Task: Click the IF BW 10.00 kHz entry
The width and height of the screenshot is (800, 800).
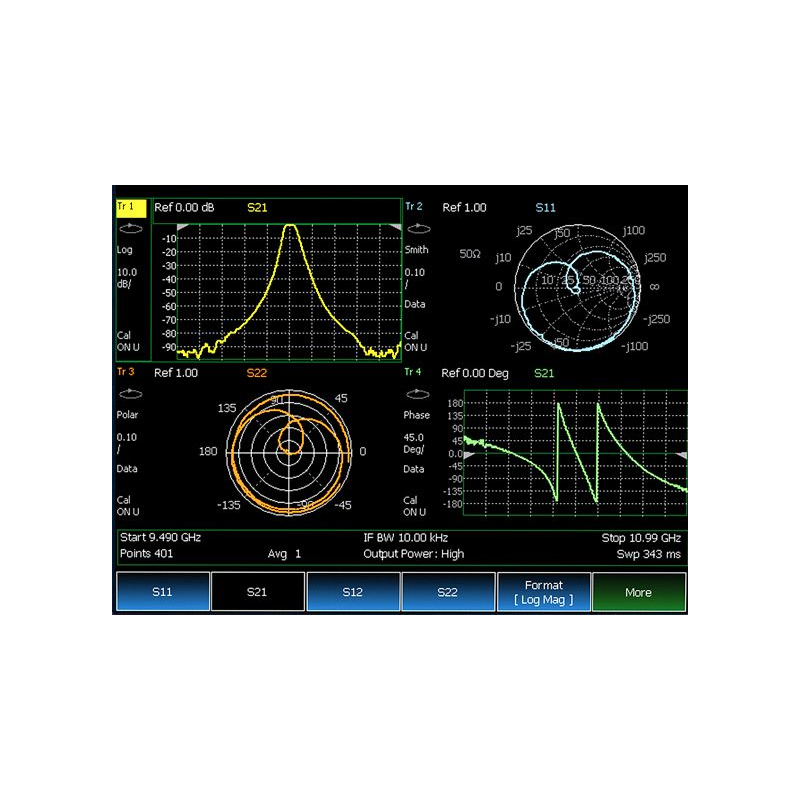Action: [x=406, y=538]
